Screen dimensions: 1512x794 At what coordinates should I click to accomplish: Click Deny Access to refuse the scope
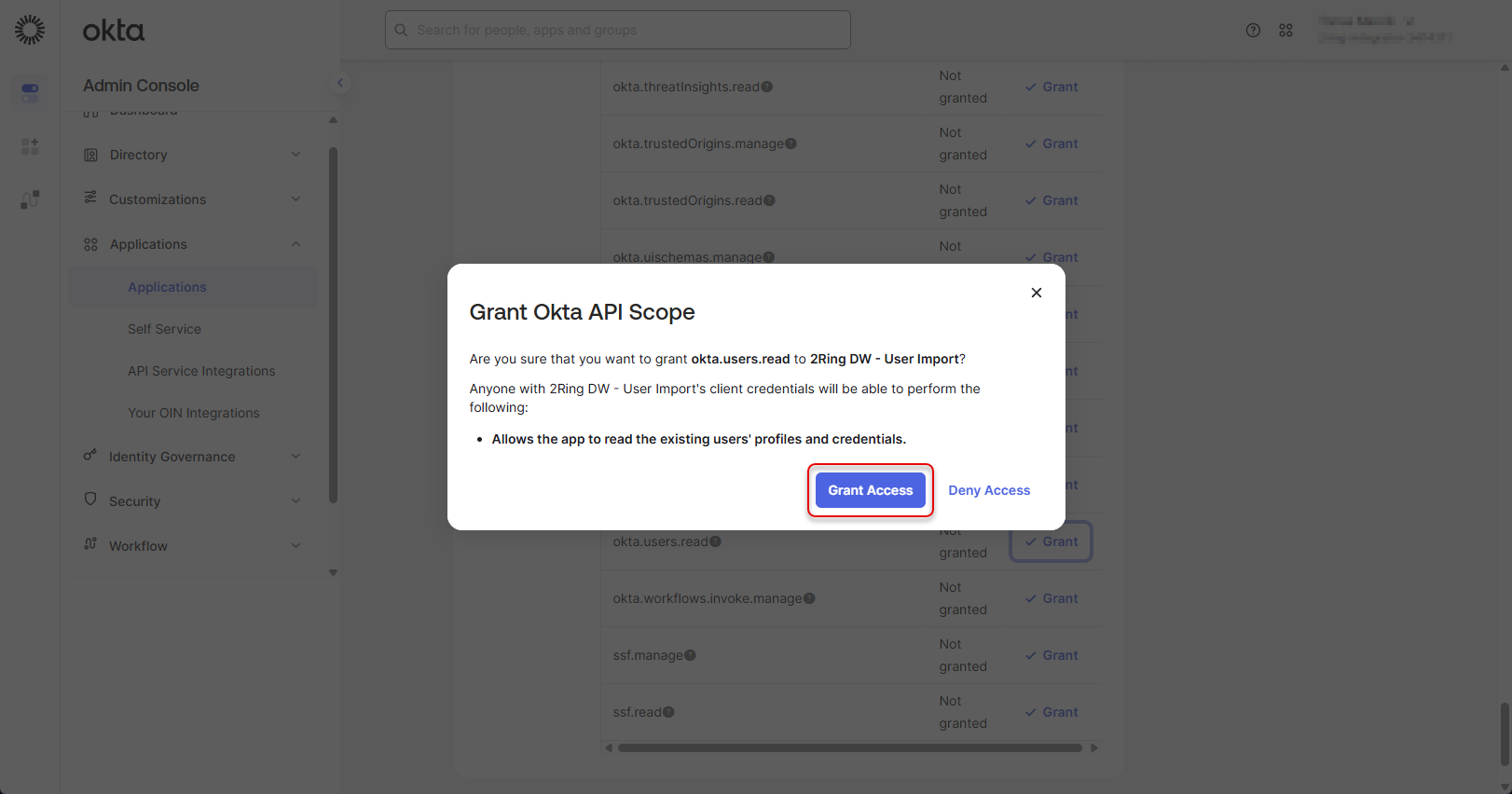click(x=988, y=489)
